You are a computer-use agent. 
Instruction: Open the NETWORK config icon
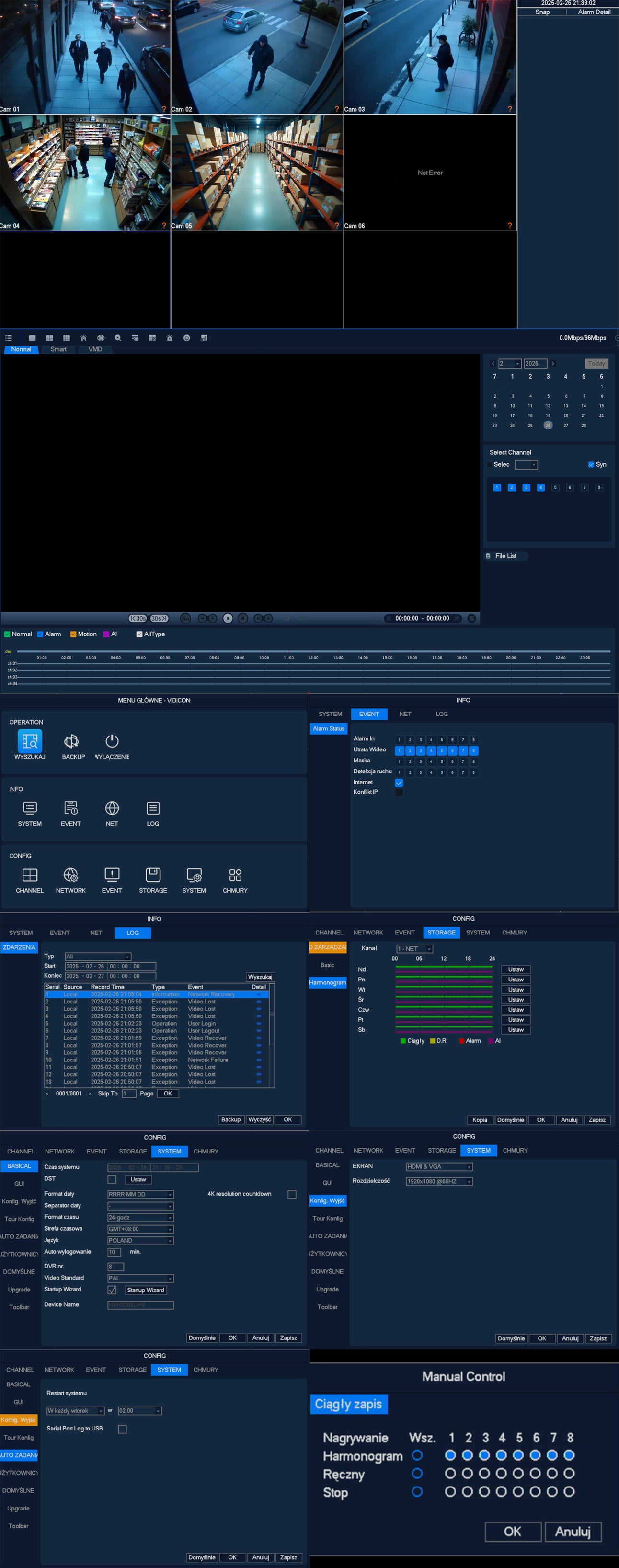[70, 876]
